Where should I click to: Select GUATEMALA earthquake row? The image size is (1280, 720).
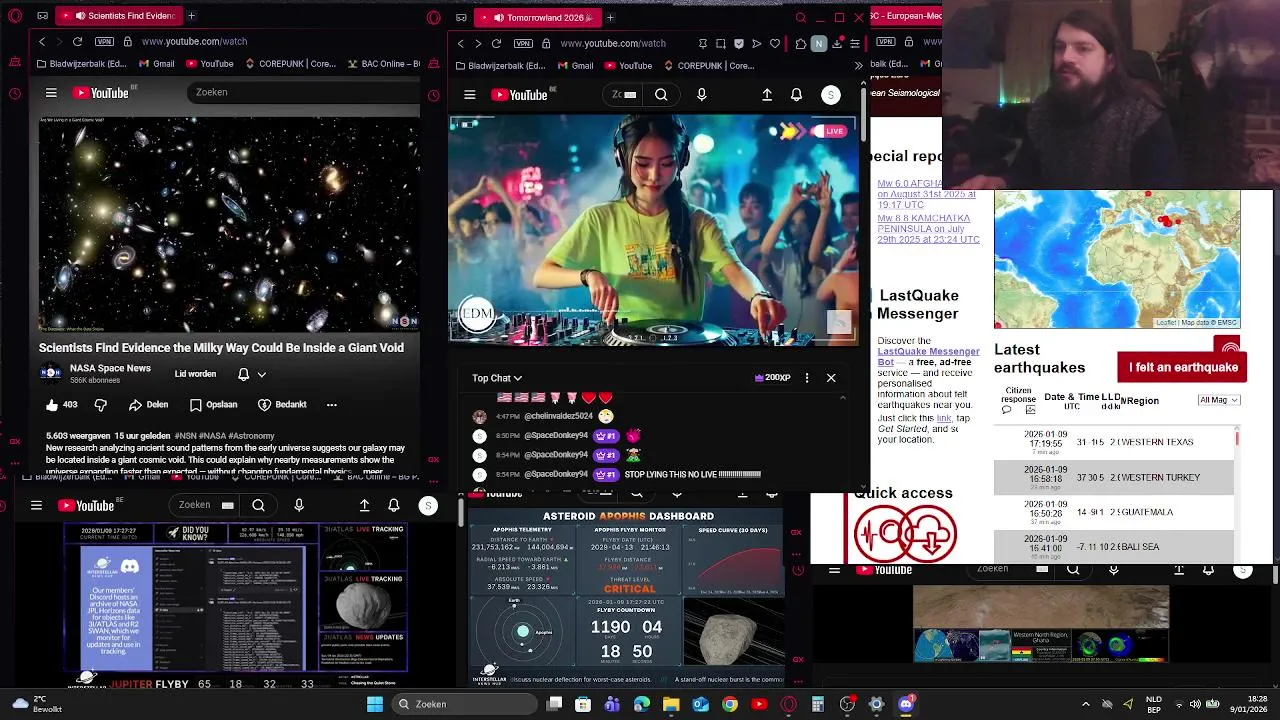pos(1114,512)
